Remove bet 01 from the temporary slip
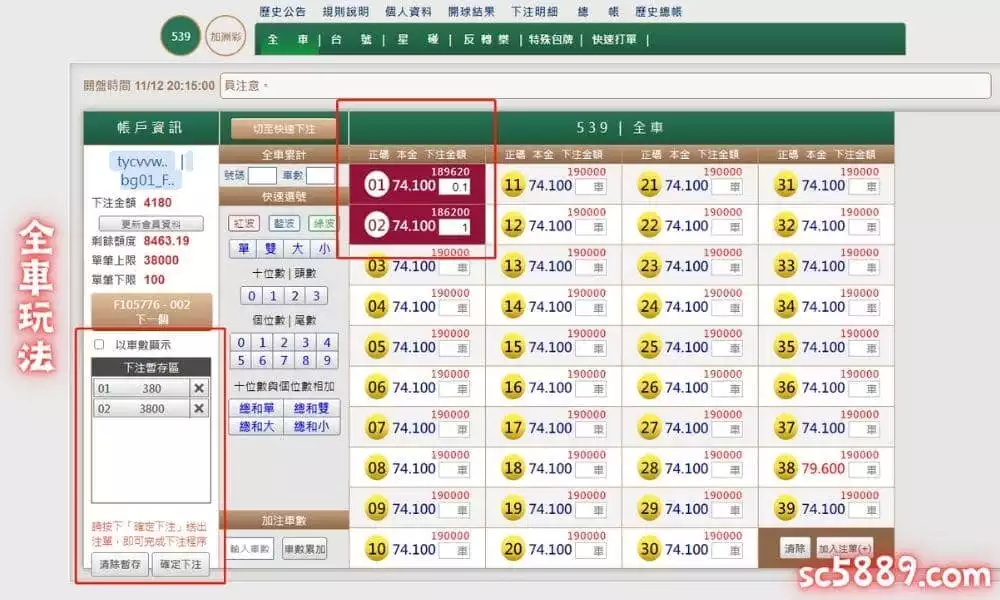The image size is (1000, 600). (199, 388)
